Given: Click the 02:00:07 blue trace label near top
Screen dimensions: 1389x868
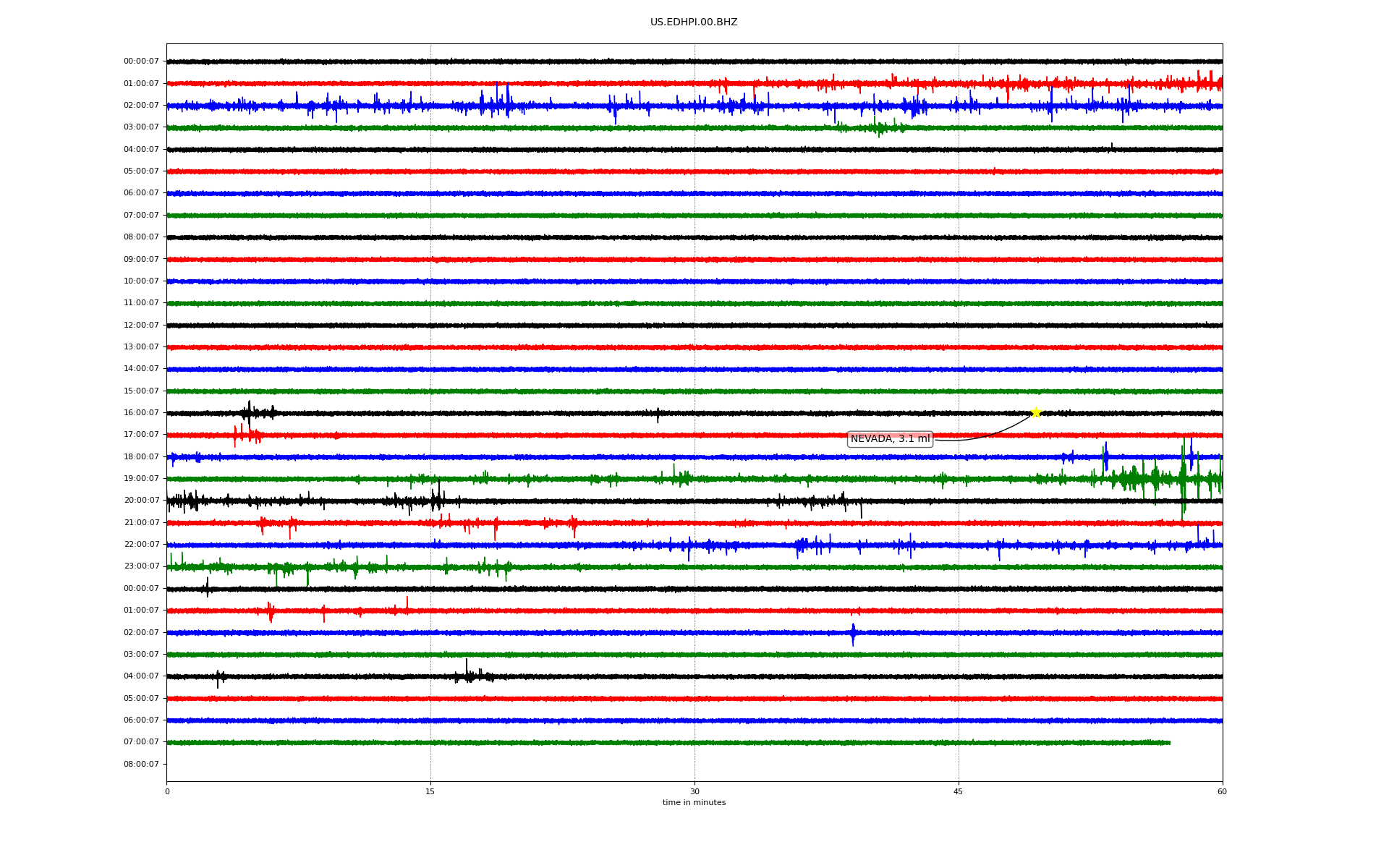Looking at the screenshot, I should [141, 106].
